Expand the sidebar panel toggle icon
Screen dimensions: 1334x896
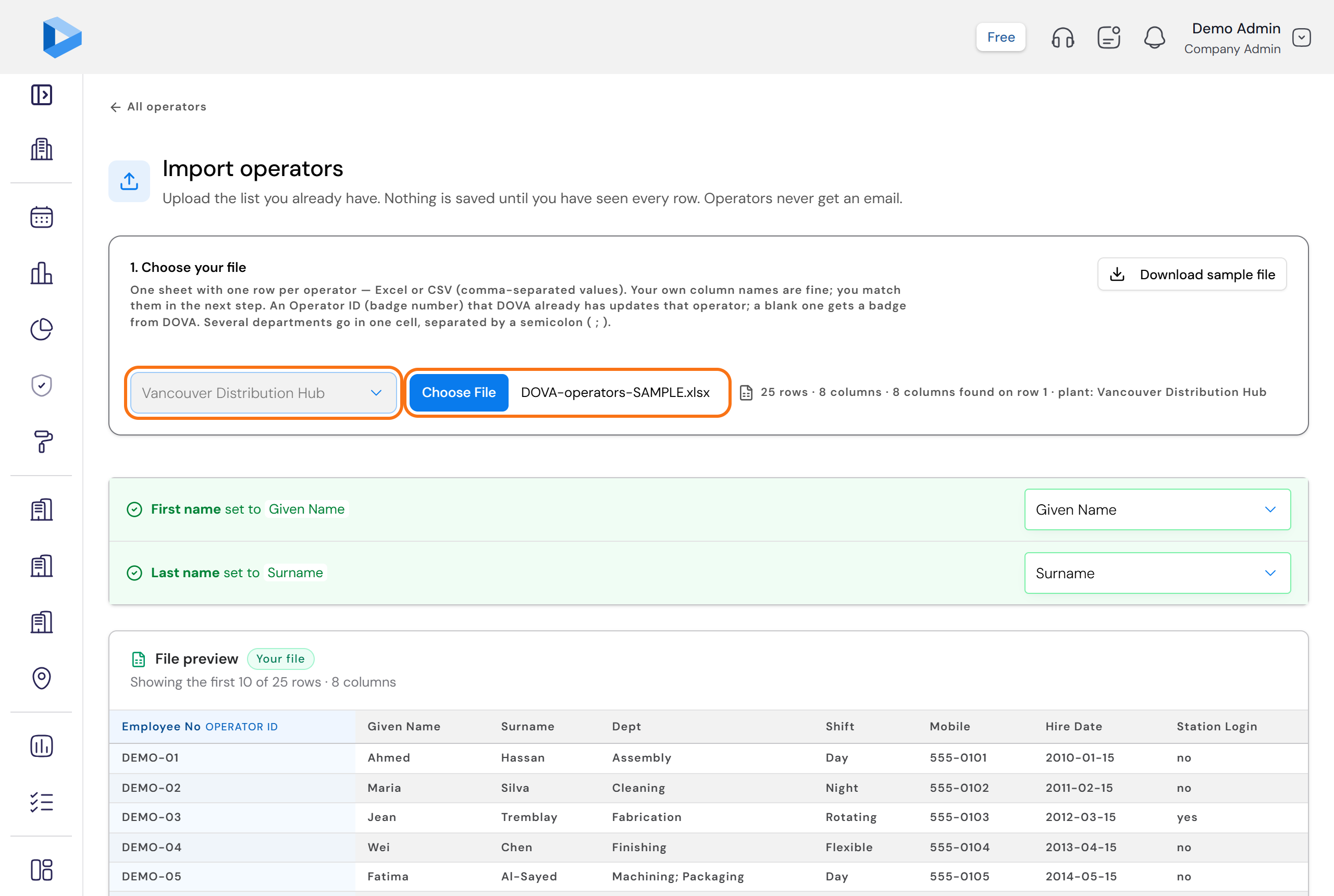42,95
